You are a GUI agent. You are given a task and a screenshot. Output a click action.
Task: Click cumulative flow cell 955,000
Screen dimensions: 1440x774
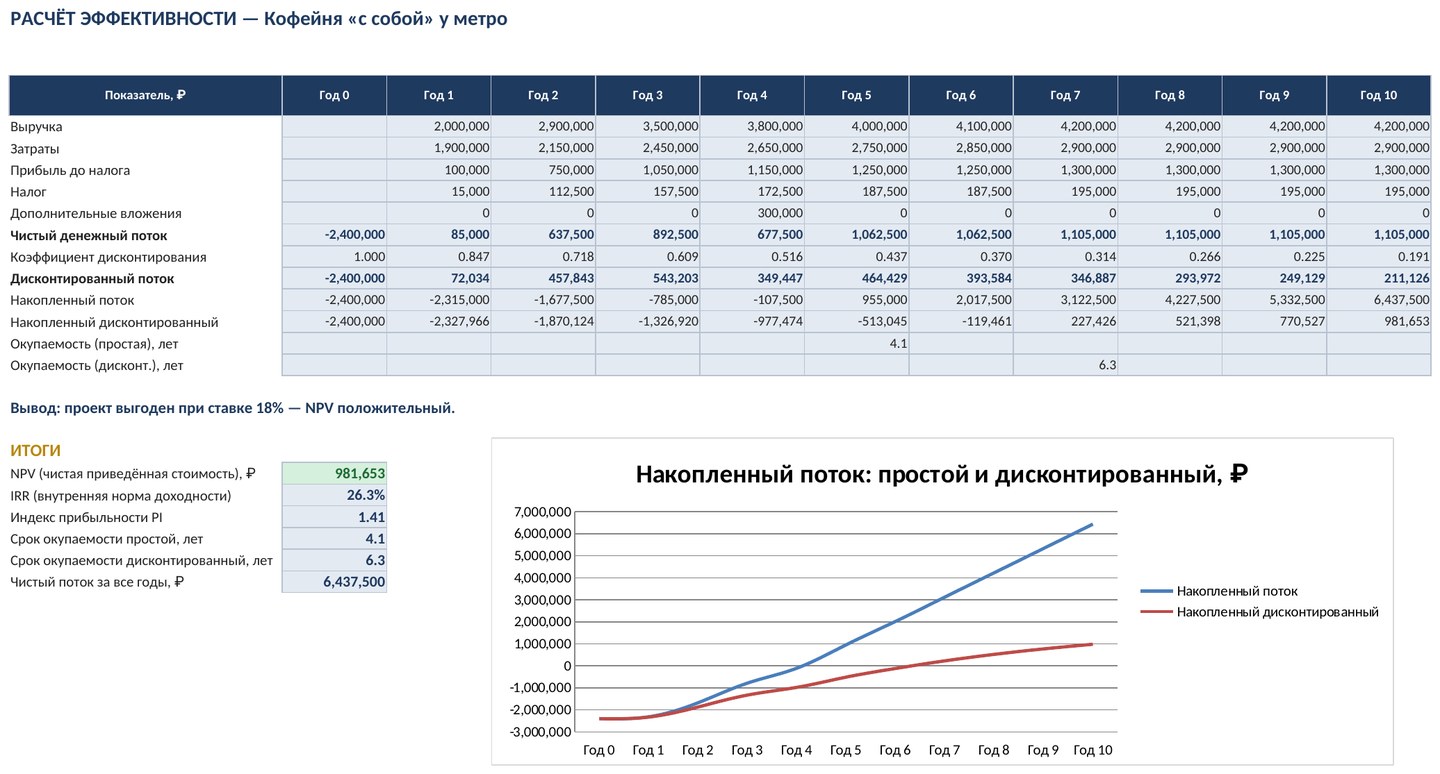[x=856, y=300]
